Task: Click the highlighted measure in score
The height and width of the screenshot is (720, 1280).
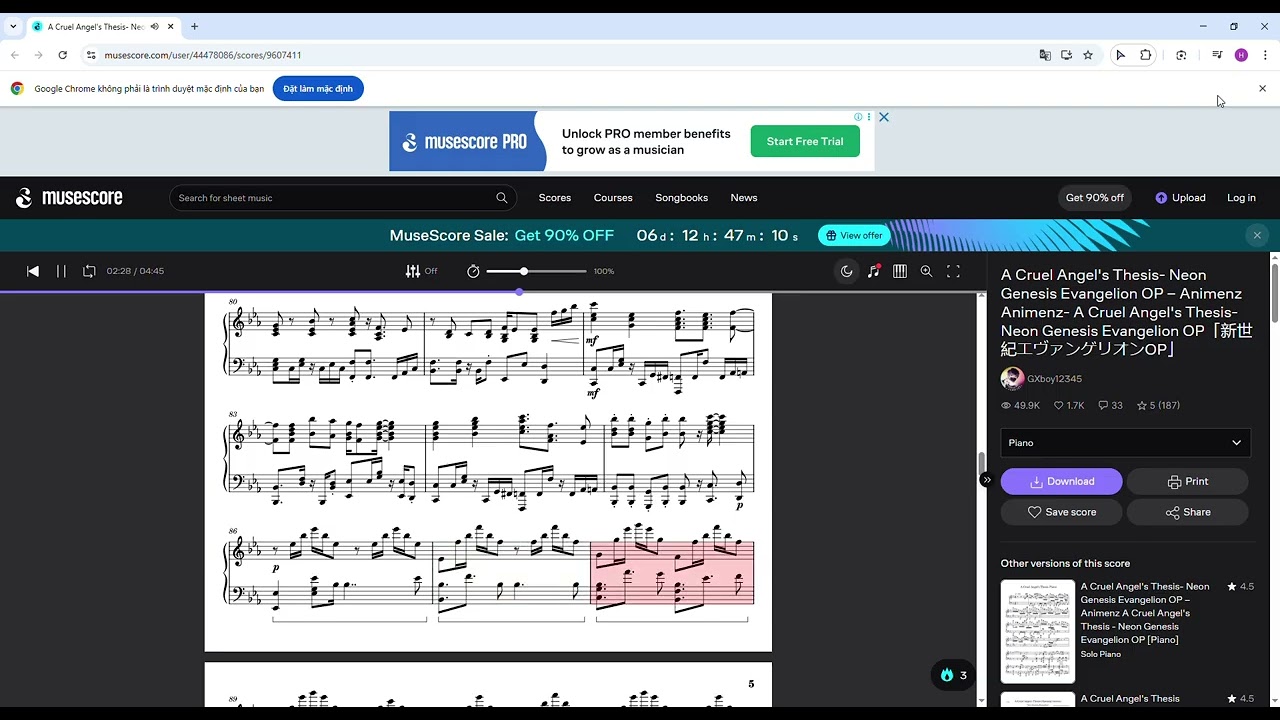Action: [x=672, y=572]
